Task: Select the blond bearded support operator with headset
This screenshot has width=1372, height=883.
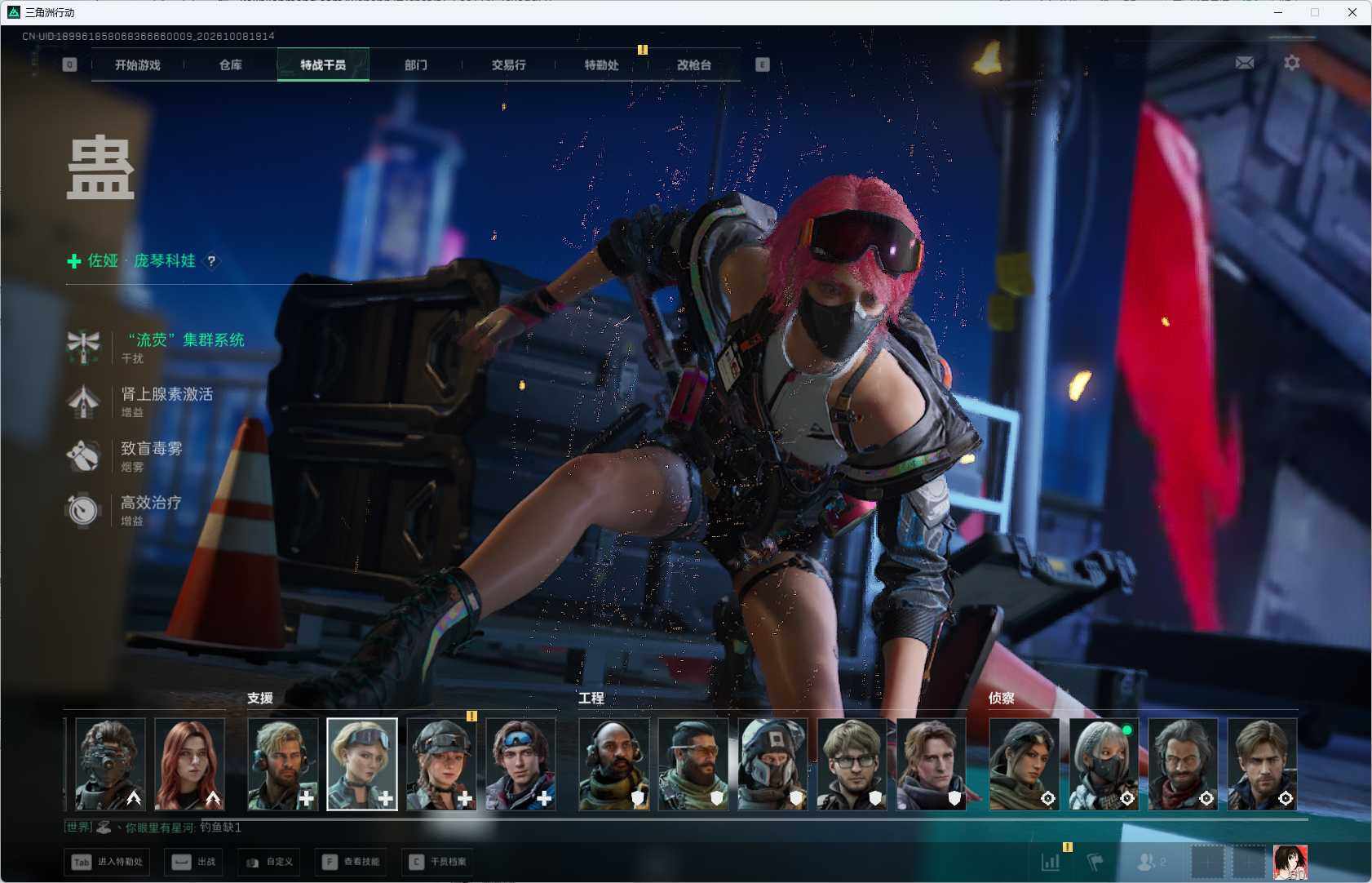Action: tap(283, 765)
